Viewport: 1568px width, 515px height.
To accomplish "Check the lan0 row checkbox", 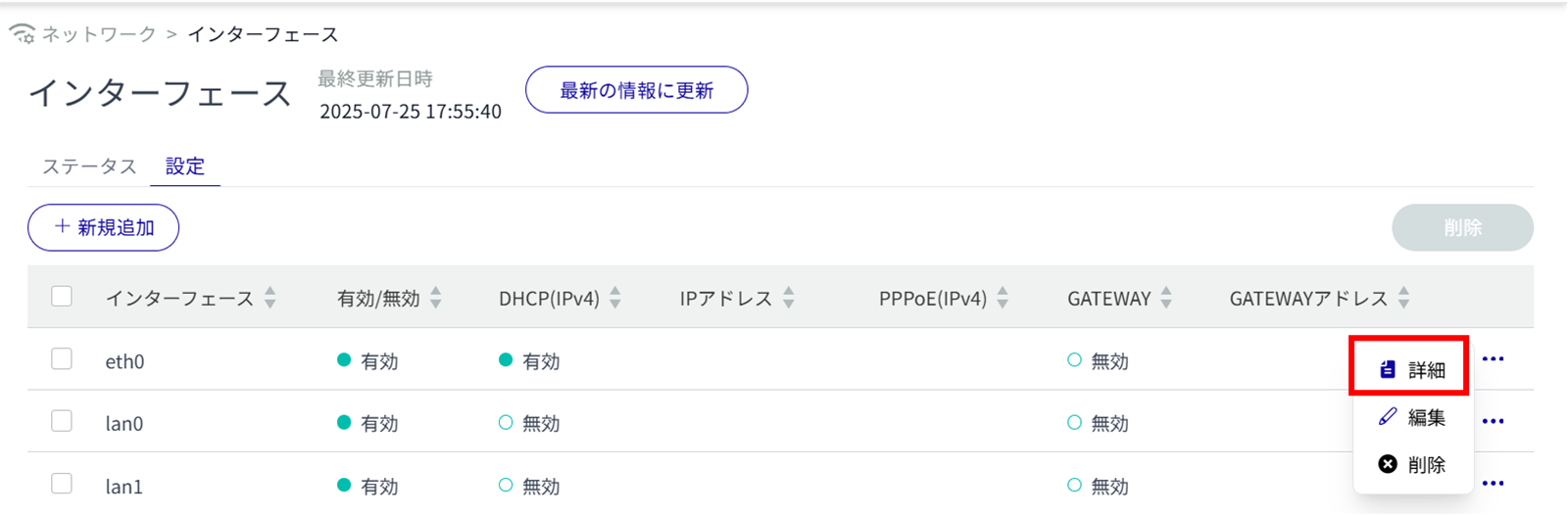I will coord(62,421).
